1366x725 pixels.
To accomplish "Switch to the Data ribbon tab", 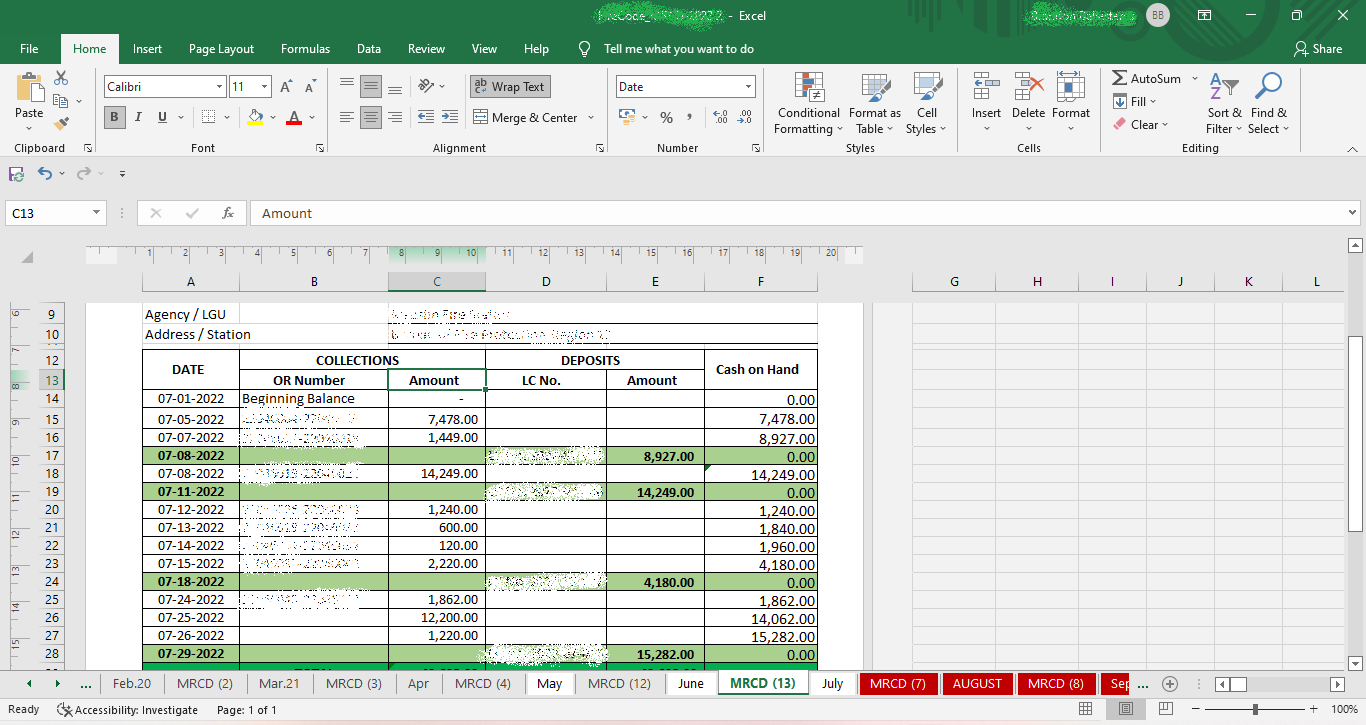I will [369, 49].
